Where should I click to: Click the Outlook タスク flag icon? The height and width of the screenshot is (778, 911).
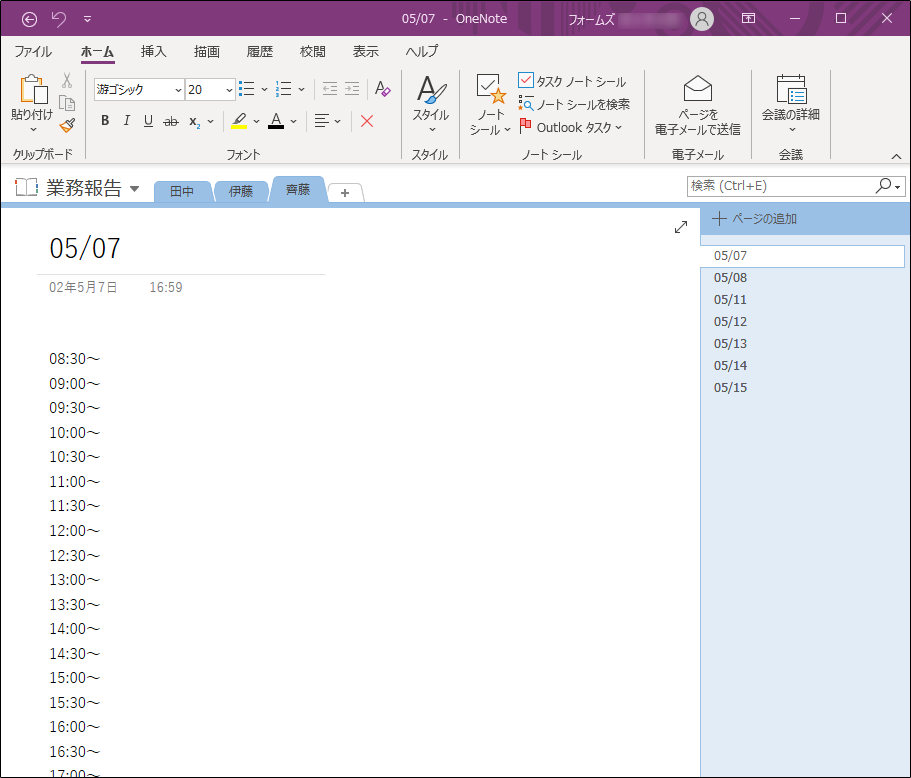coord(525,126)
